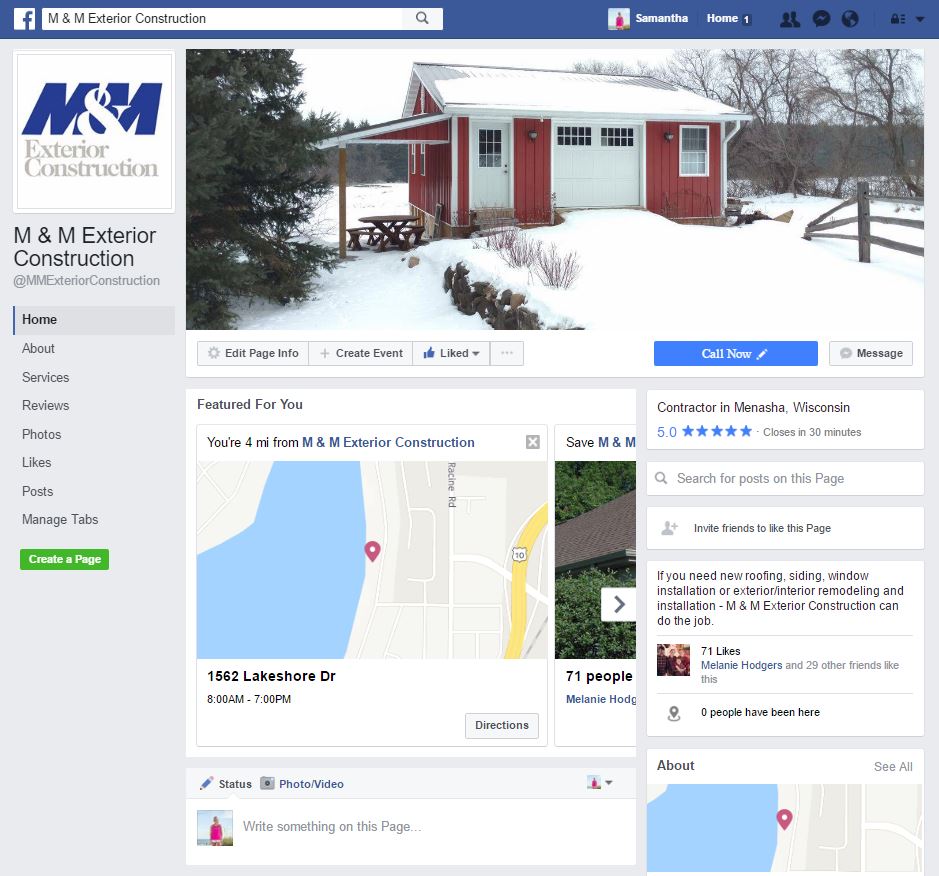The width and height of the screenshot is (939, 876).
Task: Click the green Create a Page button
Action: point(64,559)
